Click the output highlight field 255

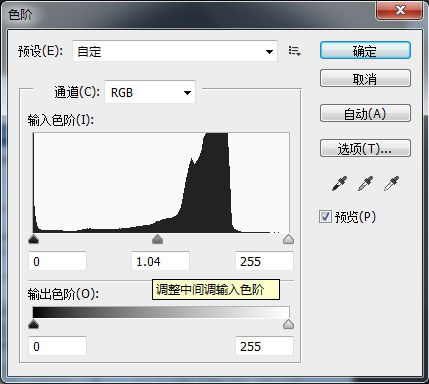tap(265, 346)
